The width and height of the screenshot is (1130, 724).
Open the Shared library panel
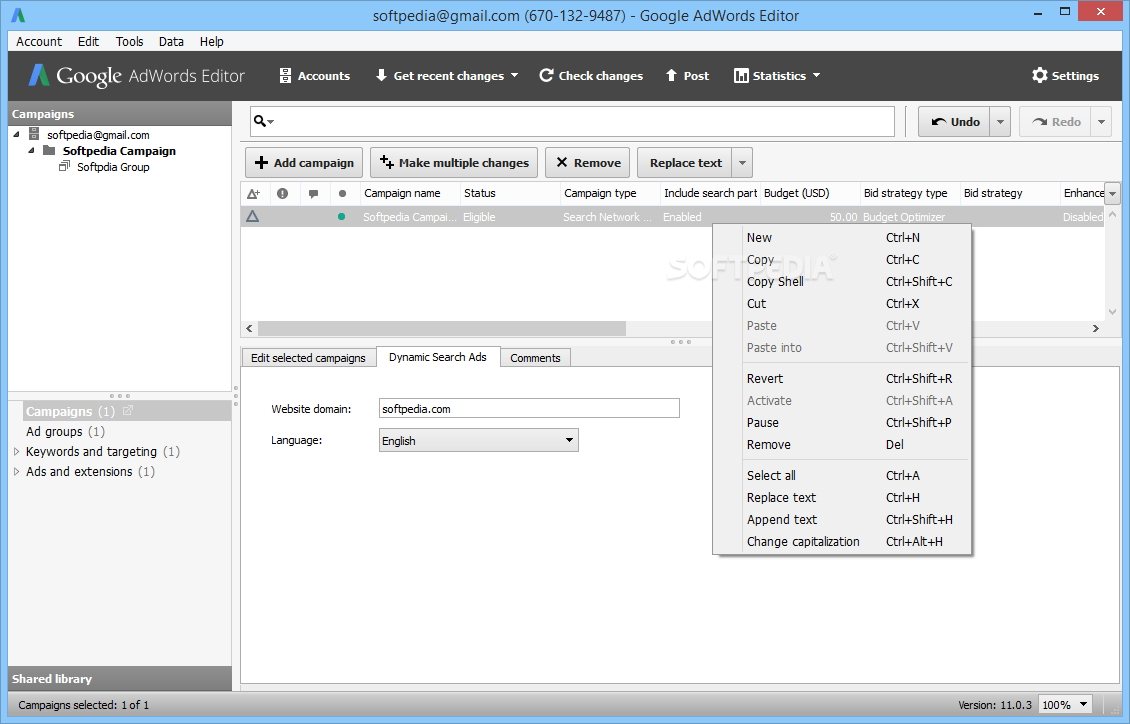pyautogui.click(x=120, y=679)
